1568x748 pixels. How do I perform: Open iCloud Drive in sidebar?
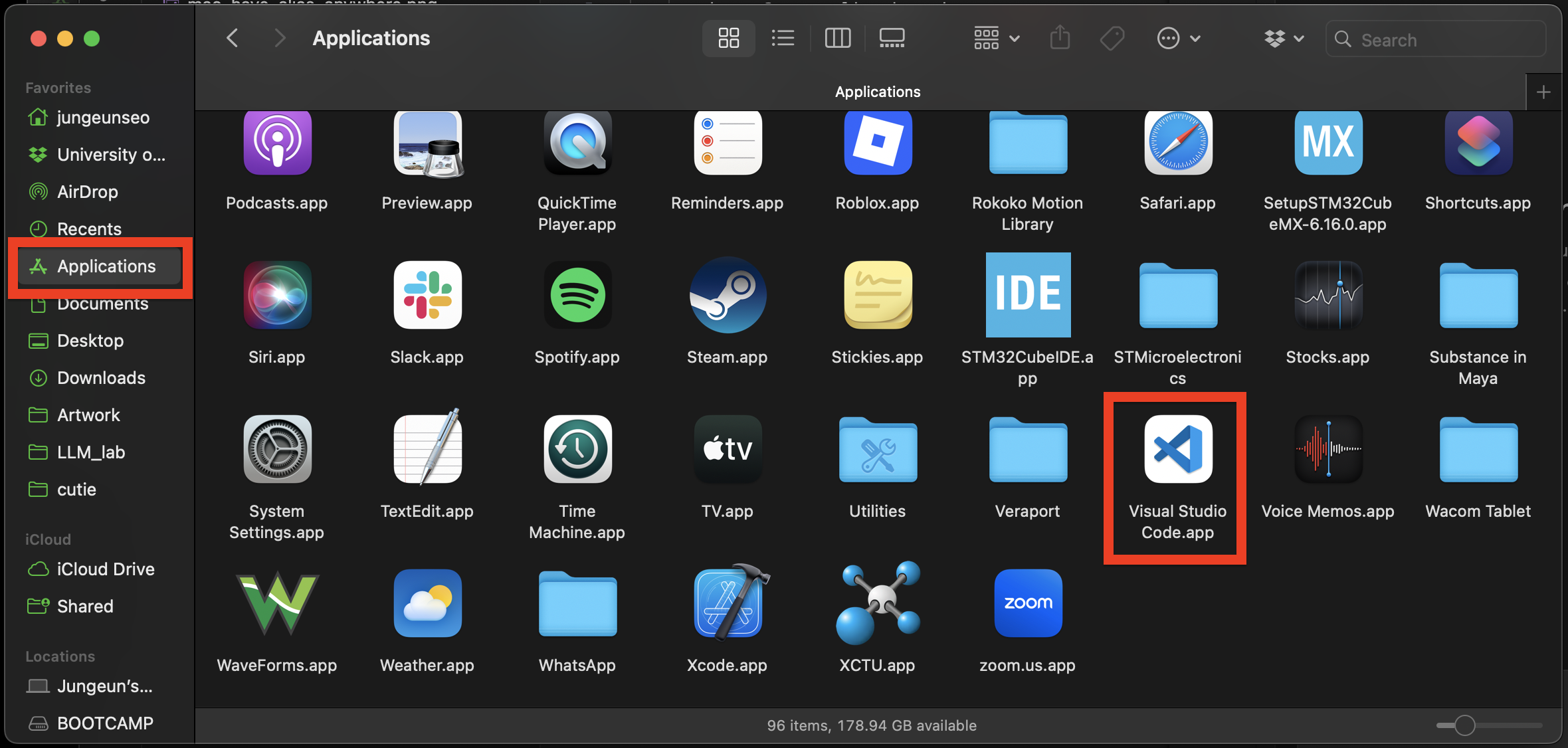coord(100,569)
